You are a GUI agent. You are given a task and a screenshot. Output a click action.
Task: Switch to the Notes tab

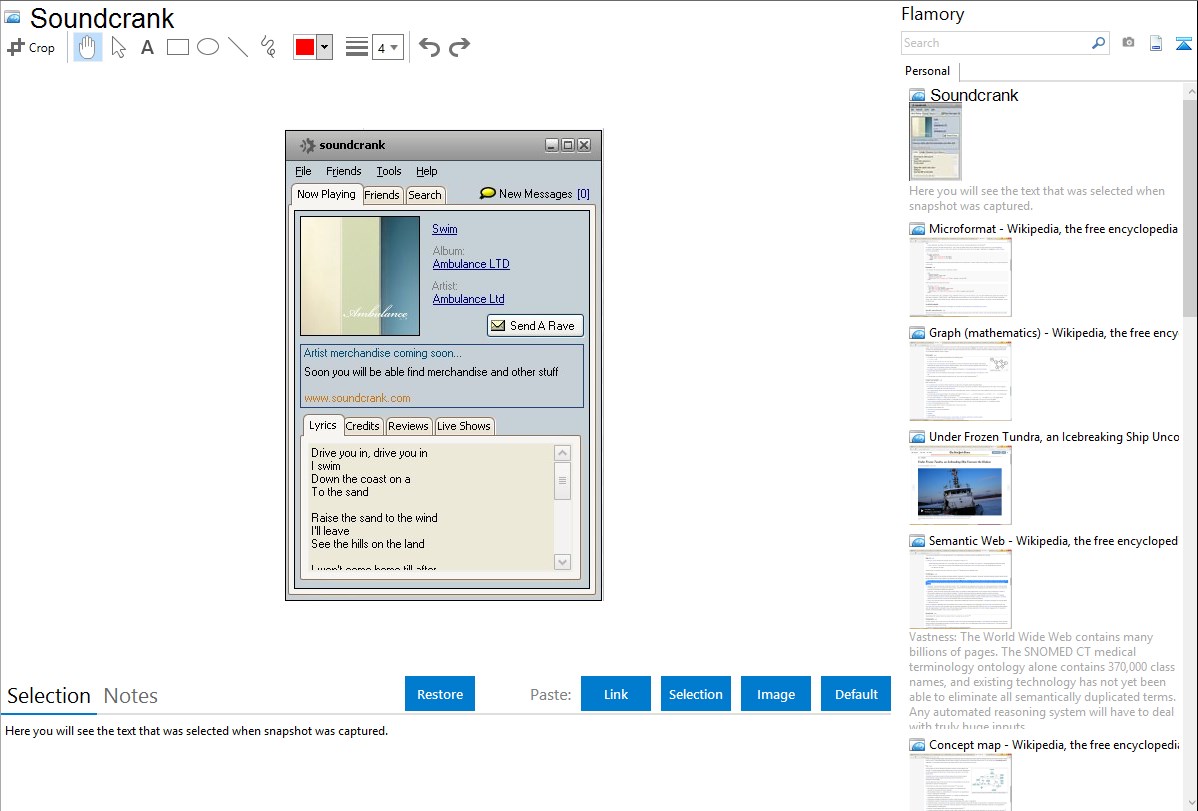coord(131,696)
